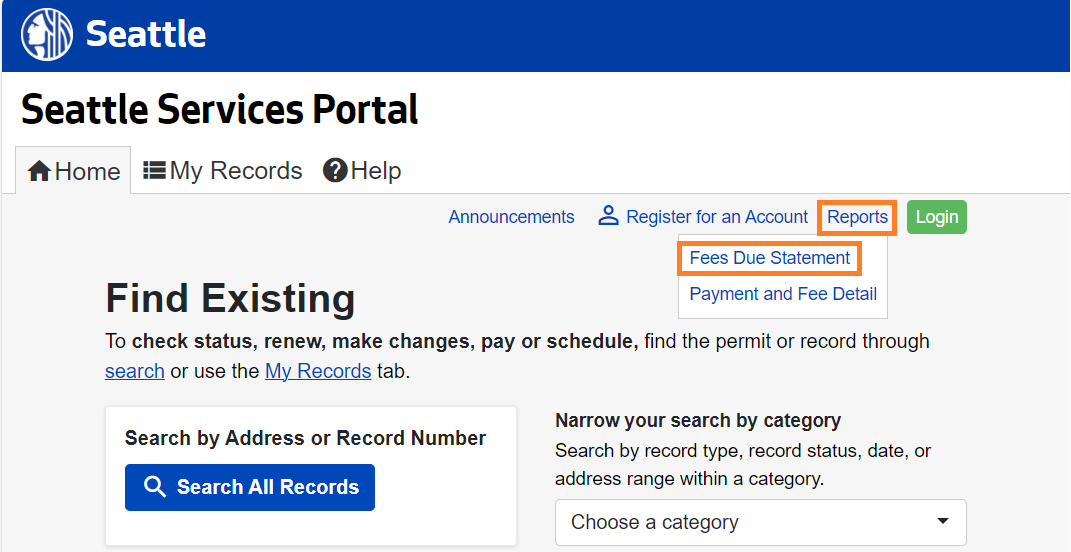Click the person icon beside Register
This screenshot has width=1071, height=552.
[608, 216]
